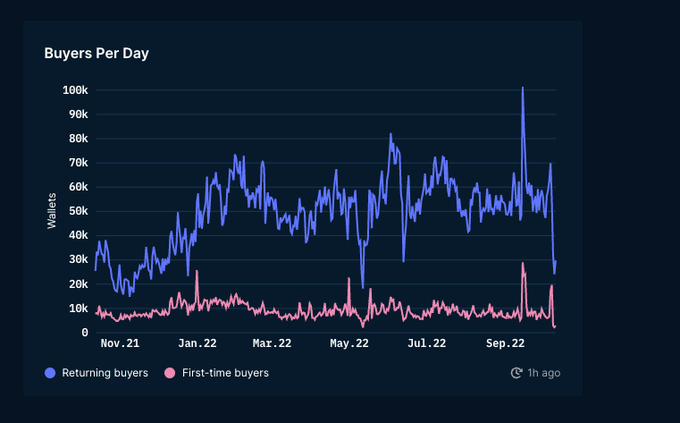This screenshot has height=423, width=680.
Task: Toggle the First-time buyers series label
Action: [225, 373]
